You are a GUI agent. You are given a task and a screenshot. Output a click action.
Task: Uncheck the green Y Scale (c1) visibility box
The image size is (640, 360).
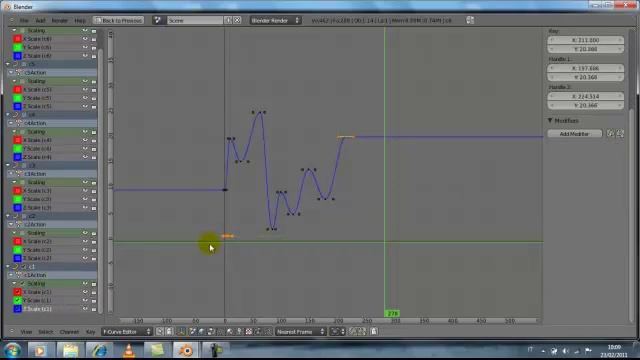click(17, 300)
